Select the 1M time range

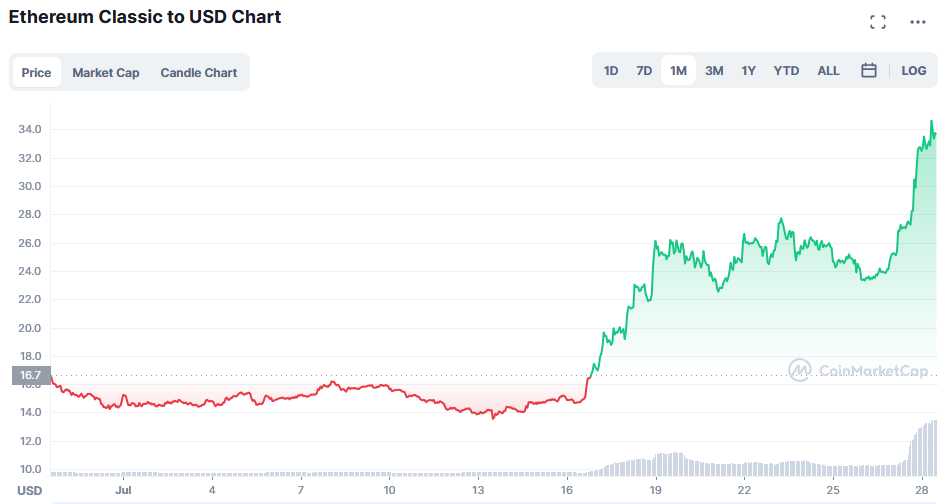click(679, 71)
